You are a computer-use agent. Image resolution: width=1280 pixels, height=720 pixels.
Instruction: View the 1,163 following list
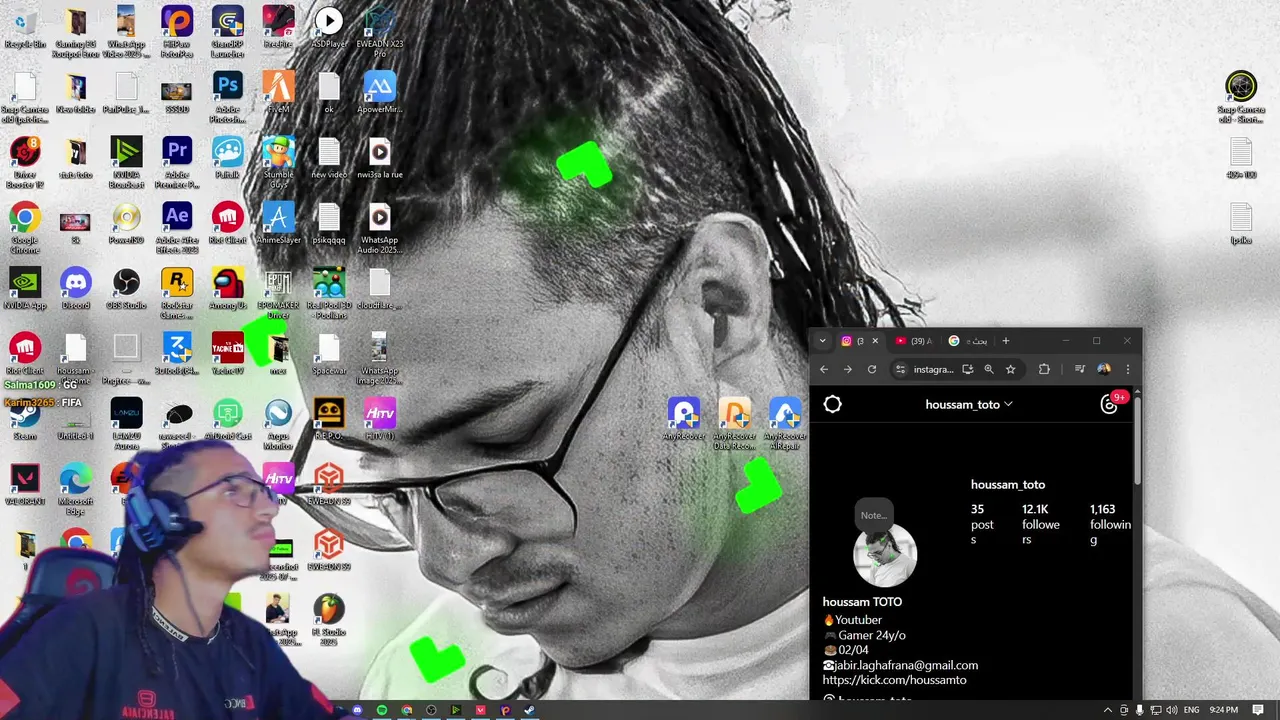point(1110,524)
